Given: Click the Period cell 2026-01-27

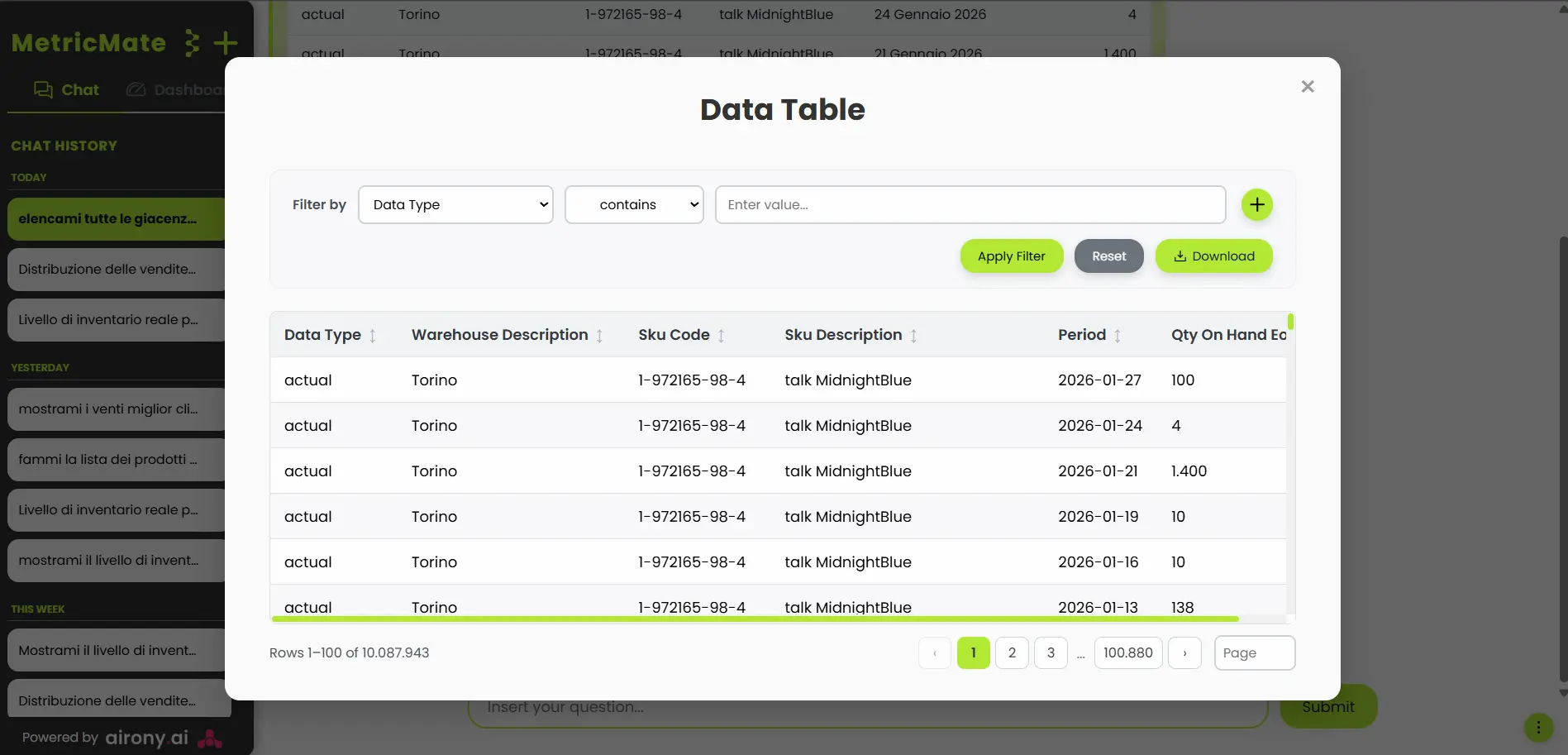Looking at the screenshot, I should [1099, 380].
